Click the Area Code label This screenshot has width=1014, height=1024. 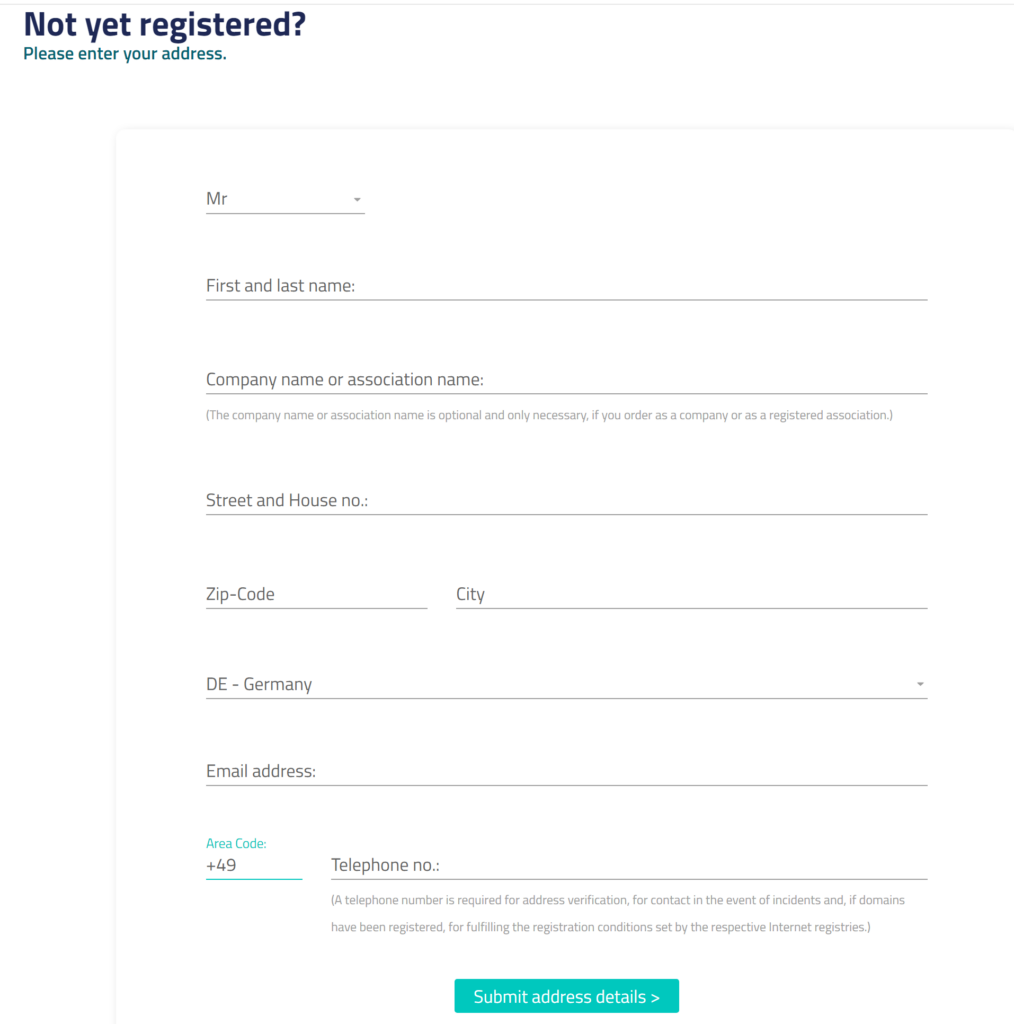[x=236, y=844]
